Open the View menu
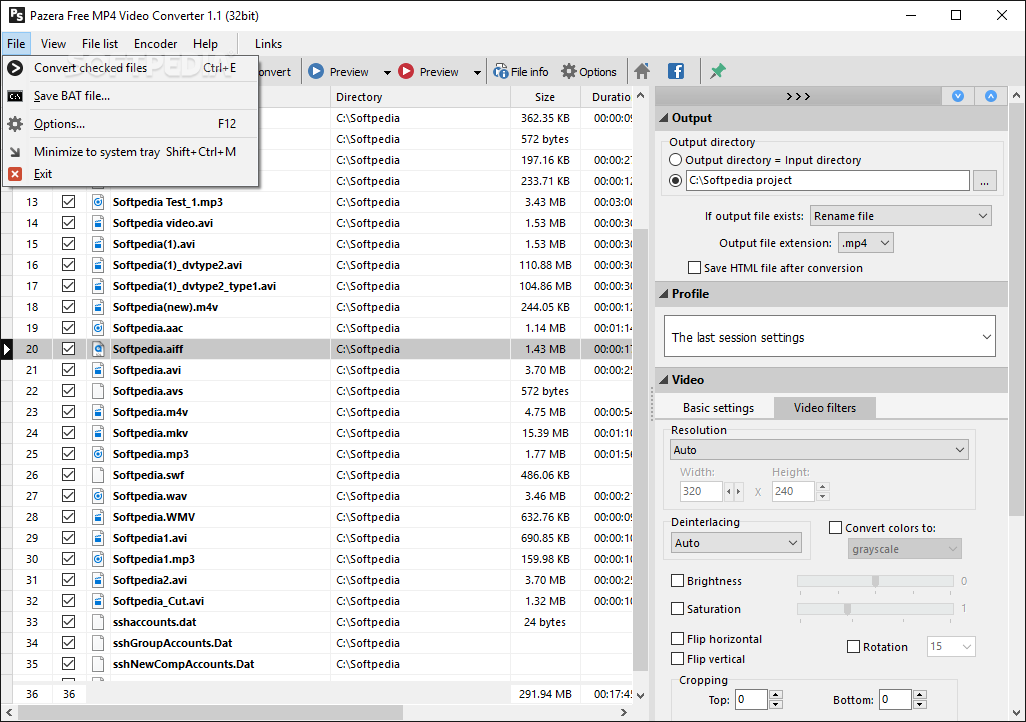Image resolution: width=1026 pixels, height=722 pixels. 53,44
